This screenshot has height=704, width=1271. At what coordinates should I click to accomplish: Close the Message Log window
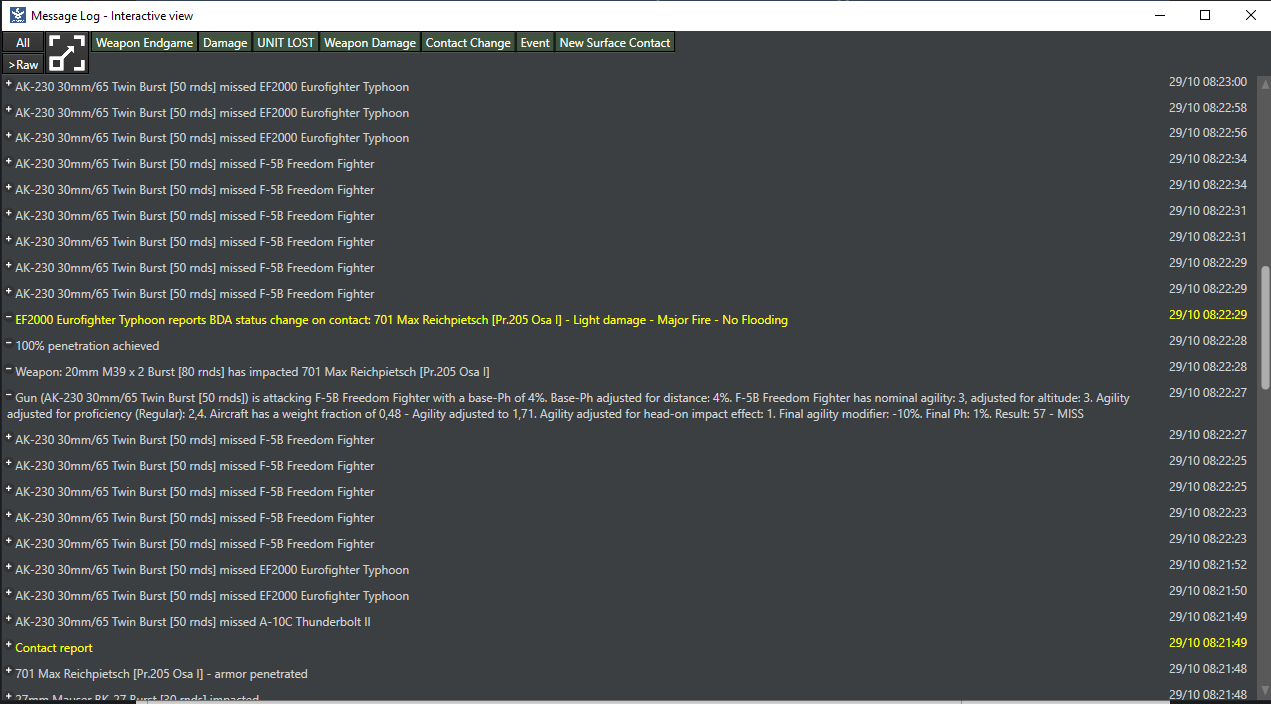(x=1250, y=15)
